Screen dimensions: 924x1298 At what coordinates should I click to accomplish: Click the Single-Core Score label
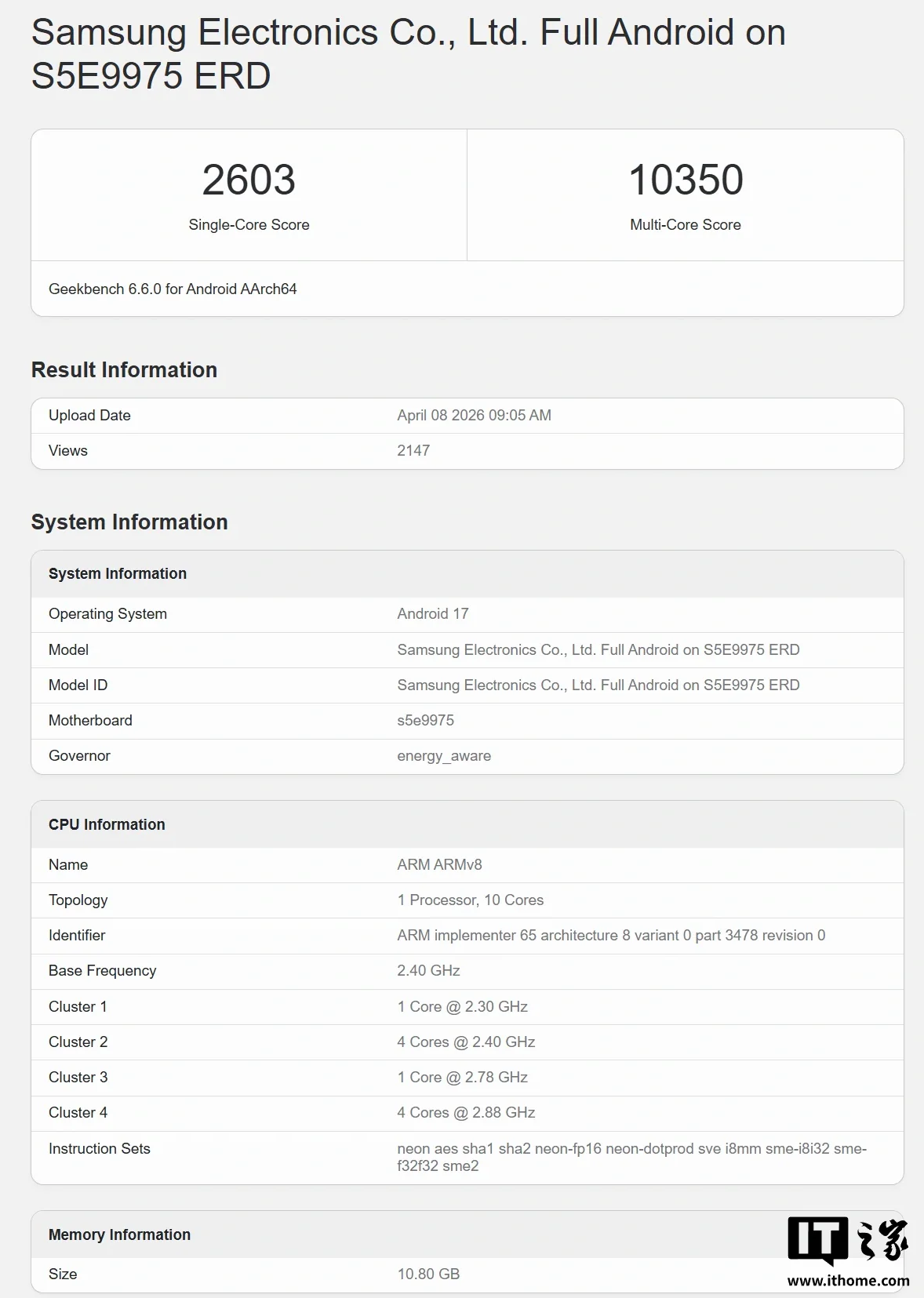(249, 225)
